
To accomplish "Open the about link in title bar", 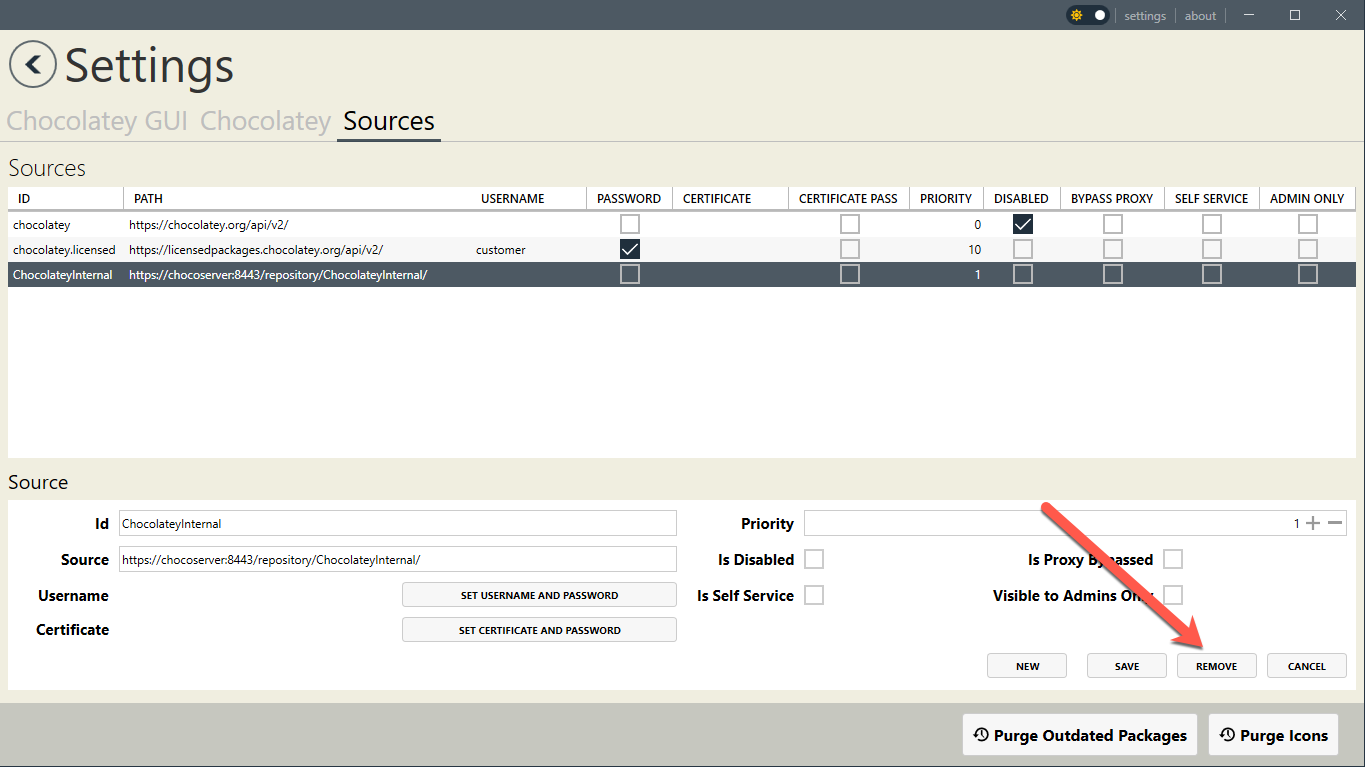I will pyautogui.click(x=1200, y=15).
